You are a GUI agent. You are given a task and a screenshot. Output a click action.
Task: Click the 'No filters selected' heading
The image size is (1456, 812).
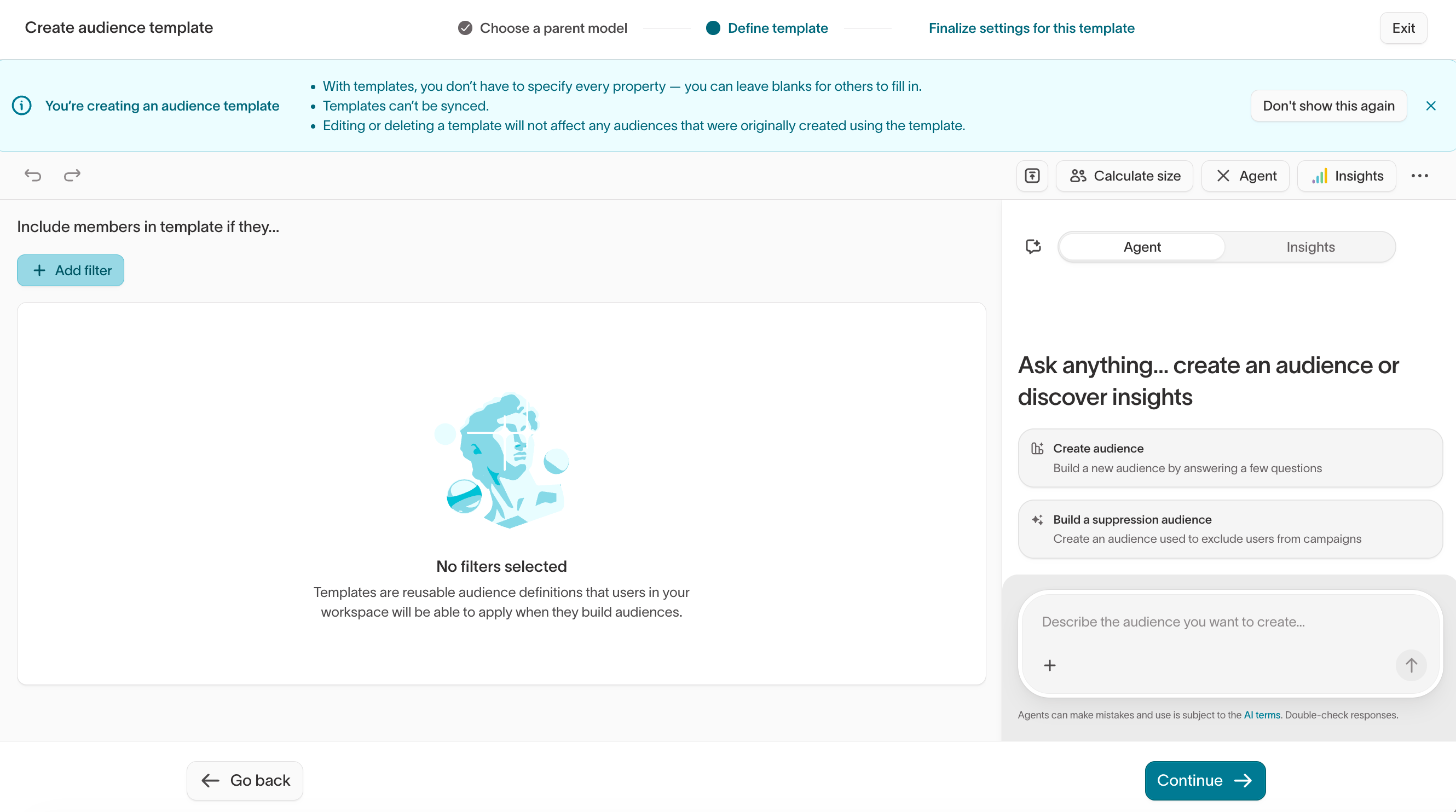[x=501, y=566]
